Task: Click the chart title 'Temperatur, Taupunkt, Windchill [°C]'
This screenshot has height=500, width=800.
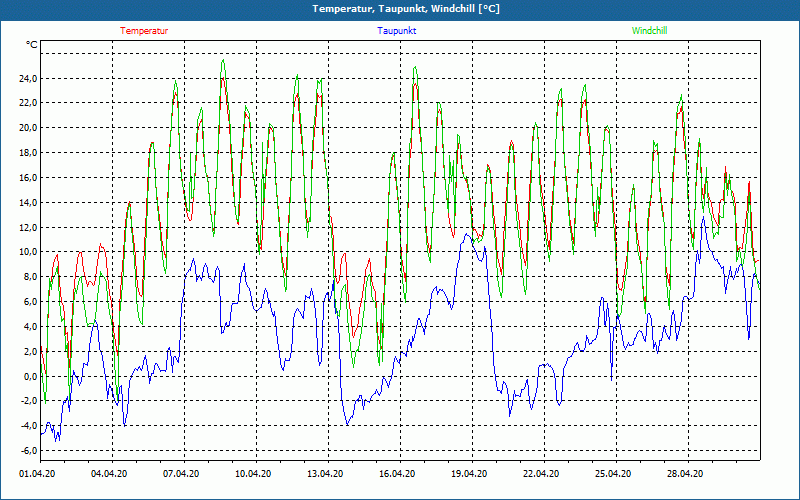Action: tap(406, 9)
